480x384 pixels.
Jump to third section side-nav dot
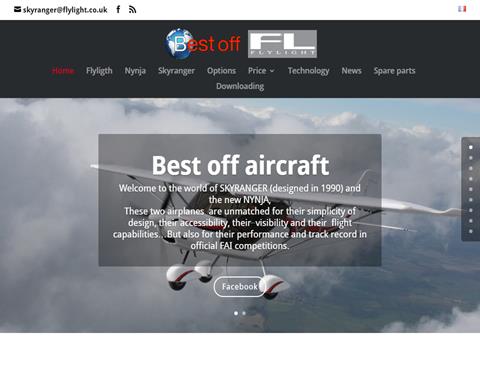(x=471, y=168)
